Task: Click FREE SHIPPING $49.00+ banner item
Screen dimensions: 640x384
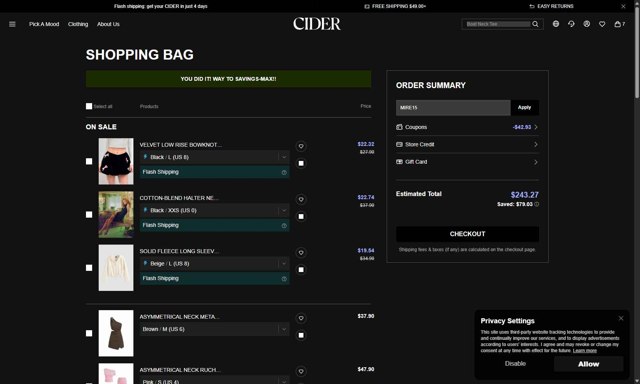Action: click(395, 6)
